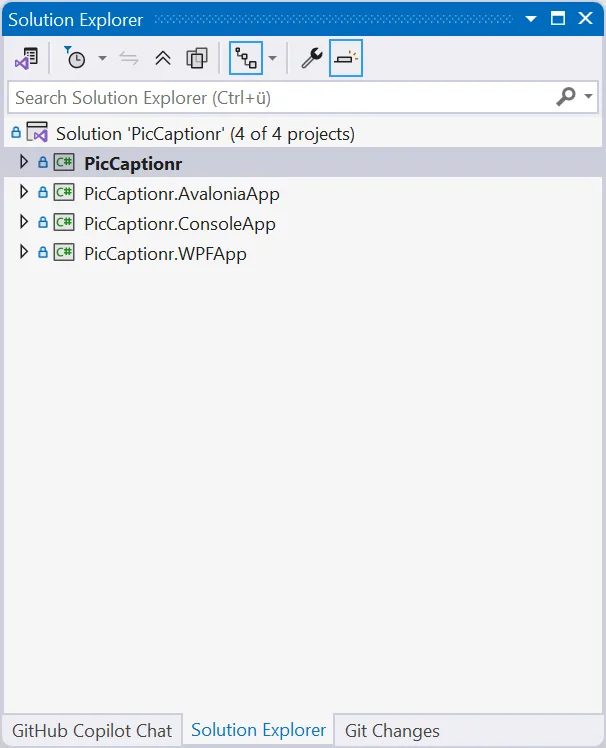
Task: Click the magnifier search icon
Action: [x=566, y=97]
